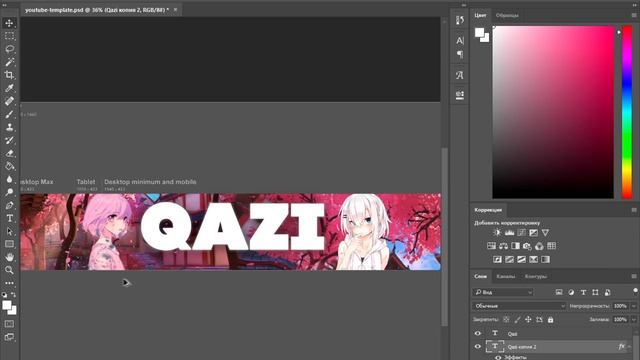This screenshot has height=360, width=640.
Task: Select the Magic Wand tool
Action: tap(9, 62)
